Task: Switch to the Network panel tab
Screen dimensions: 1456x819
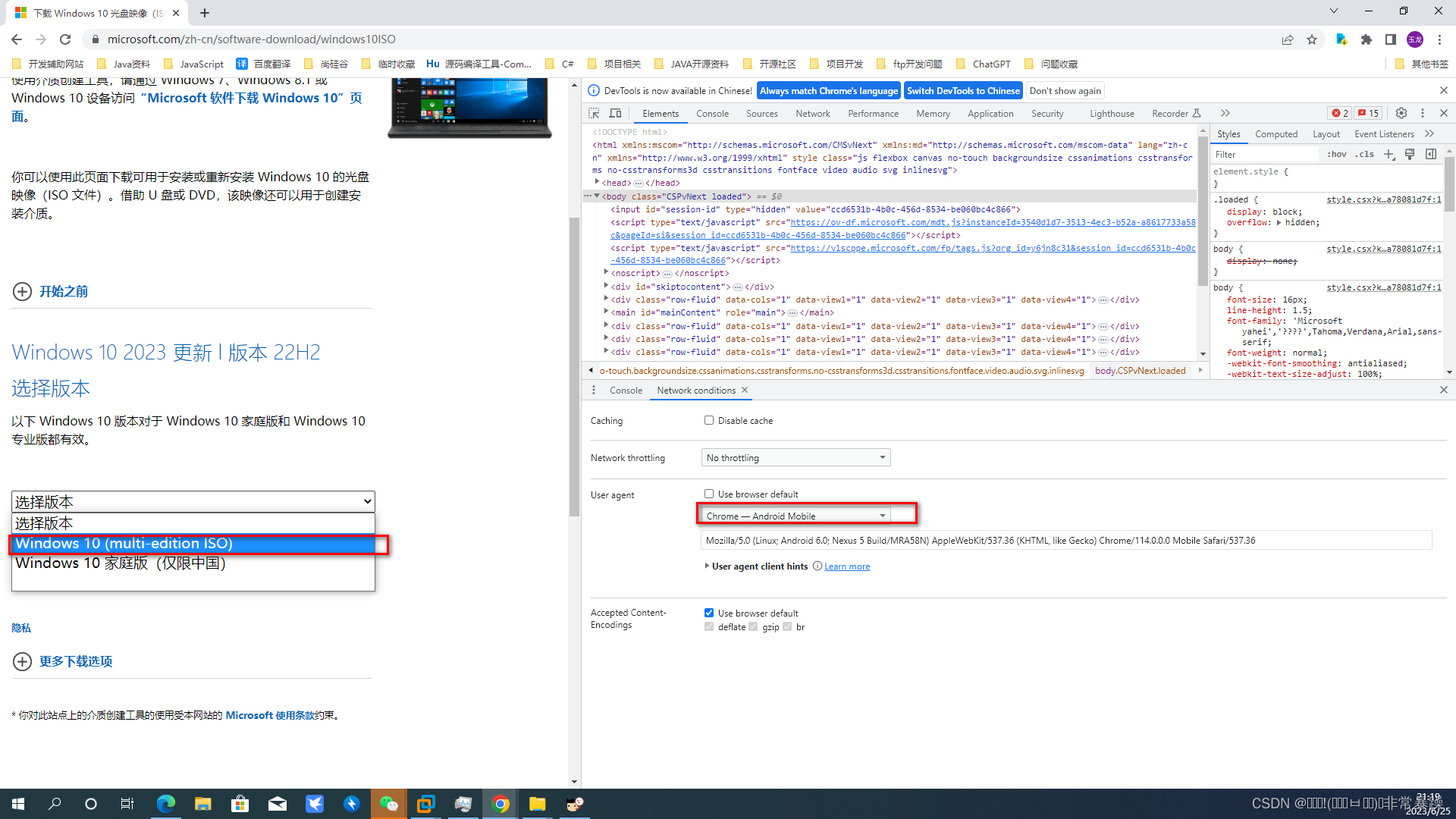Action: tap(813, 114)
